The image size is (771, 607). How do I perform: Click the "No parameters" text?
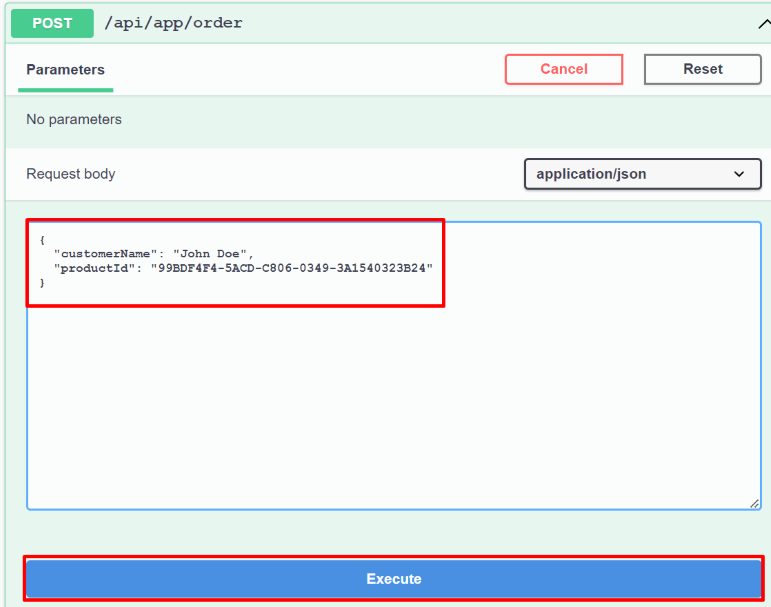pyautogui.click(x=74, y=120)
